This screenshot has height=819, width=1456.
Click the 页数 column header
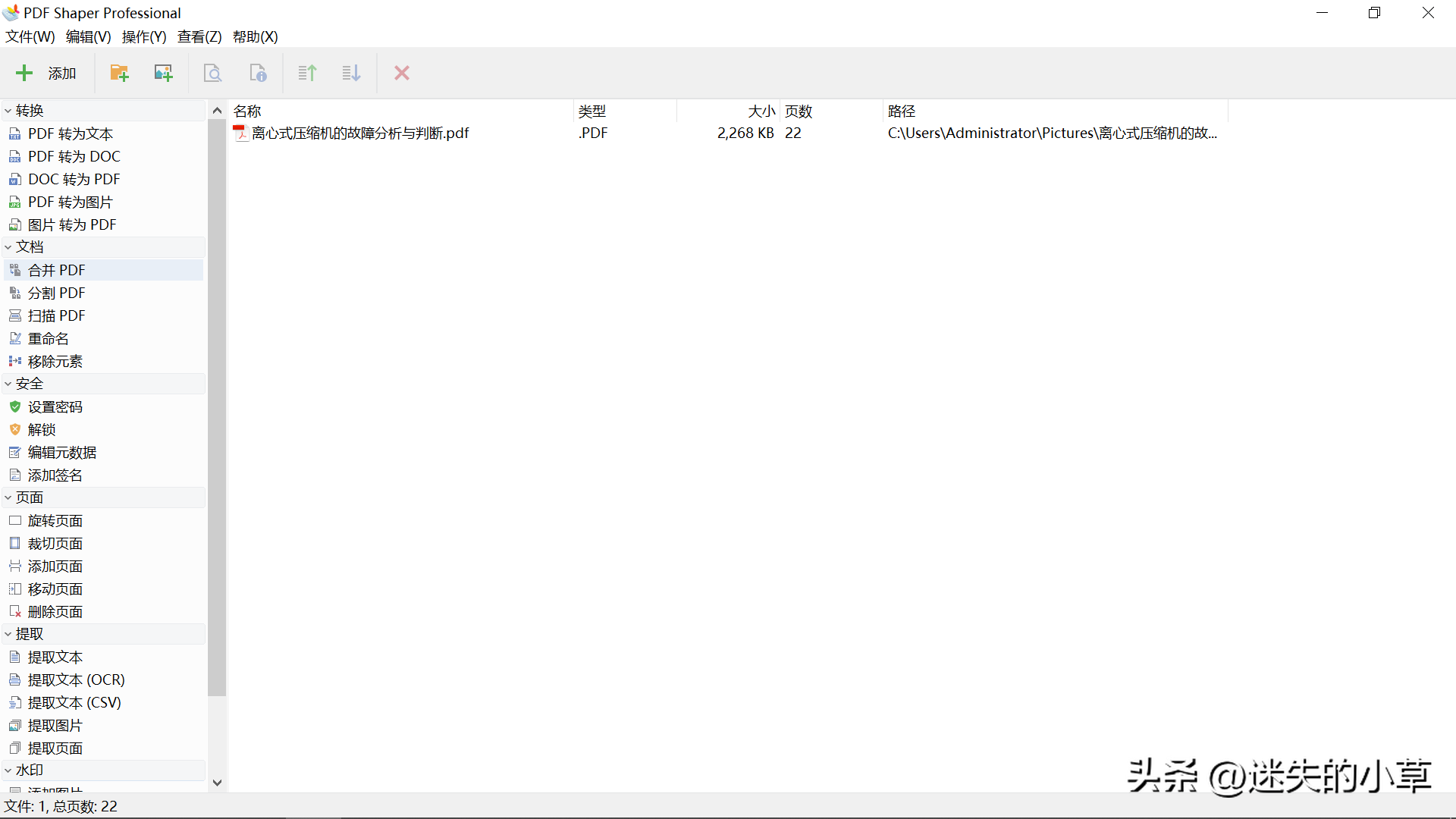pyautogui.click(x=831, y=111)
